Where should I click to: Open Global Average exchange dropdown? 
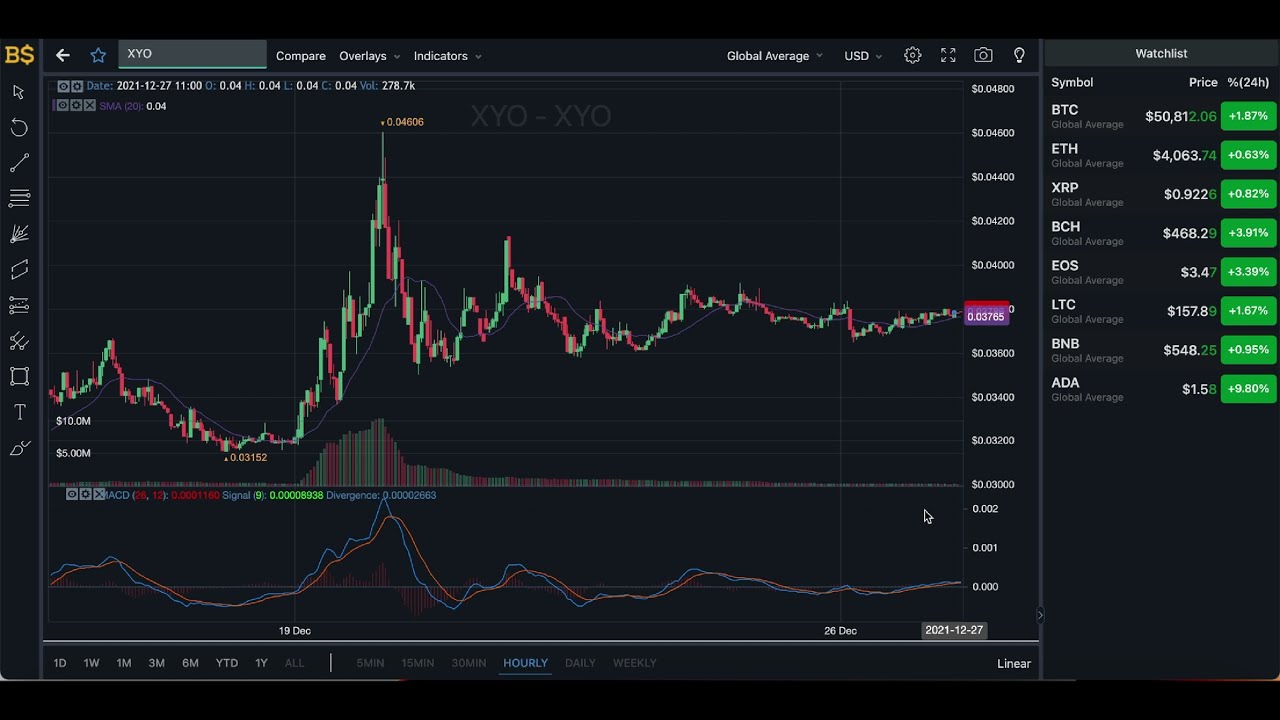tap(775, 56)
